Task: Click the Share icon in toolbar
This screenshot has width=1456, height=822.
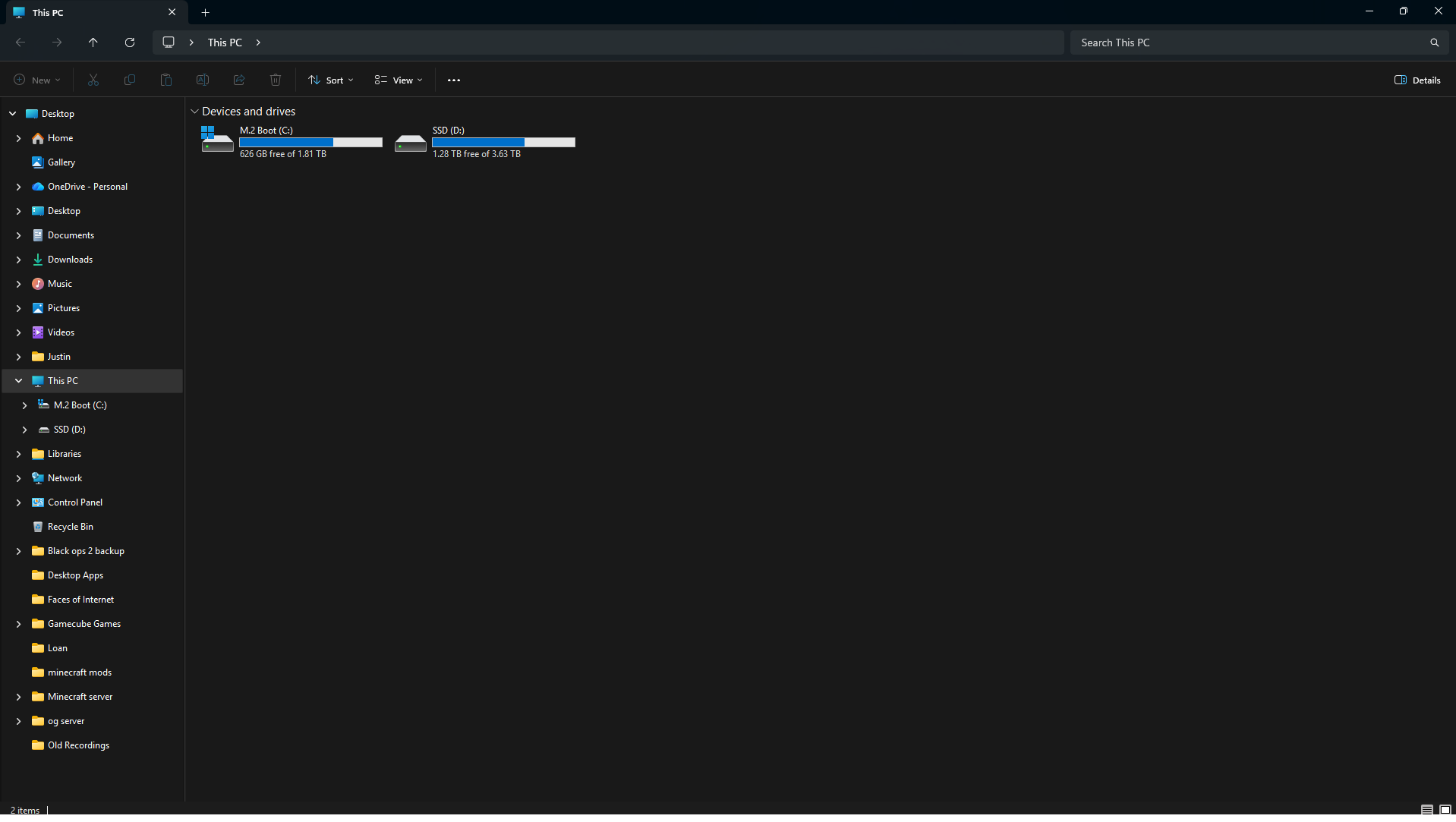Action: [239, 80]
